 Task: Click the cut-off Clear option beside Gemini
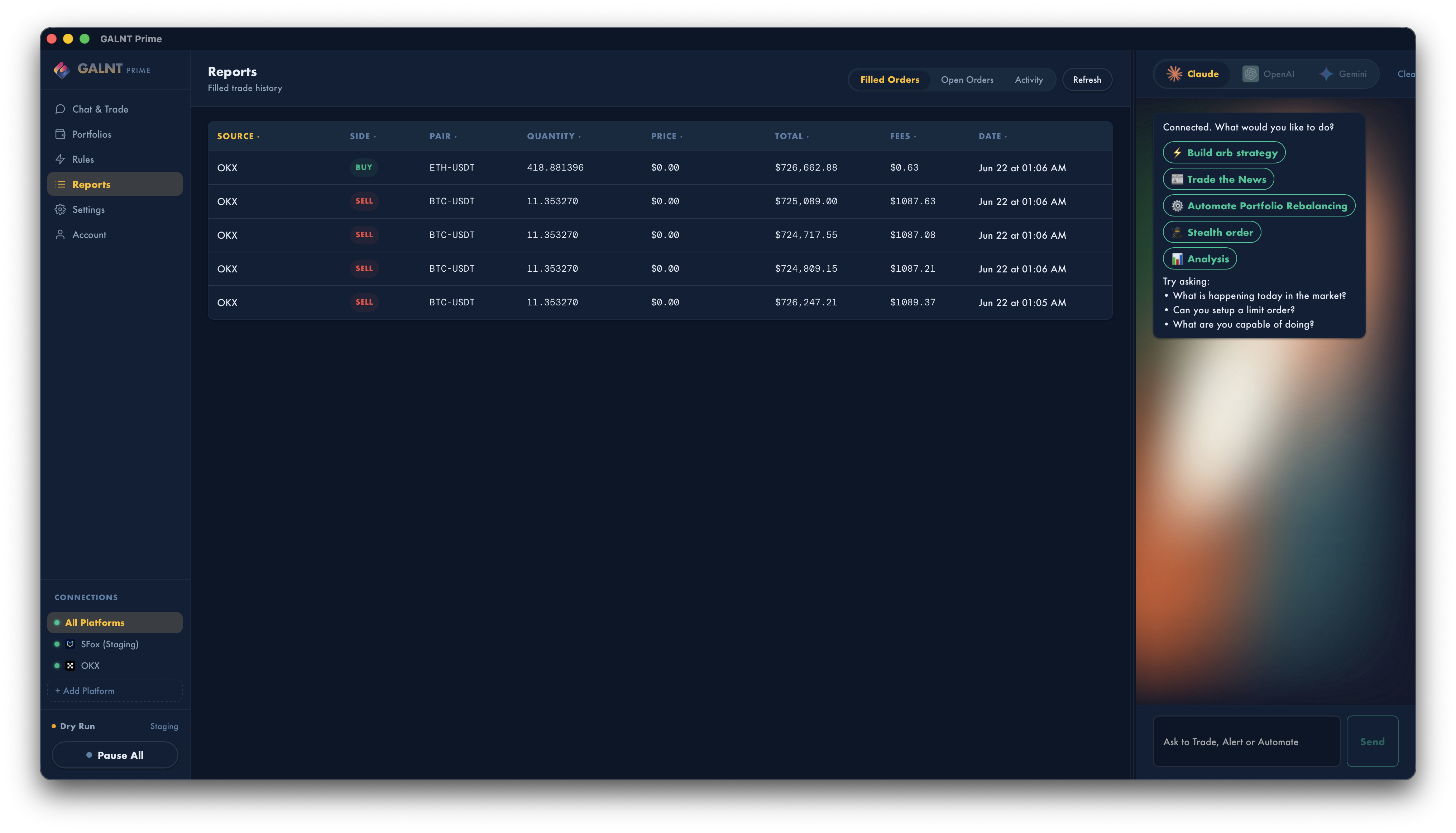(x=1406, y=74)
